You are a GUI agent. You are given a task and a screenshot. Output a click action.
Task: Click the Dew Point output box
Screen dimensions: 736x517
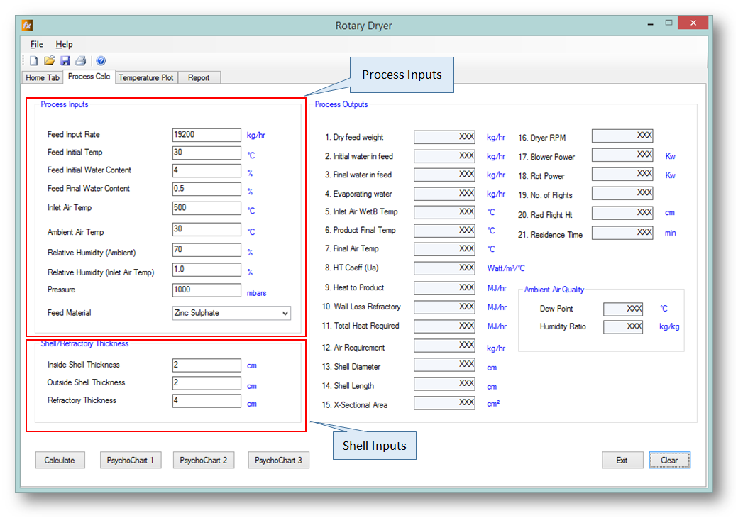[x=623, y=309]
